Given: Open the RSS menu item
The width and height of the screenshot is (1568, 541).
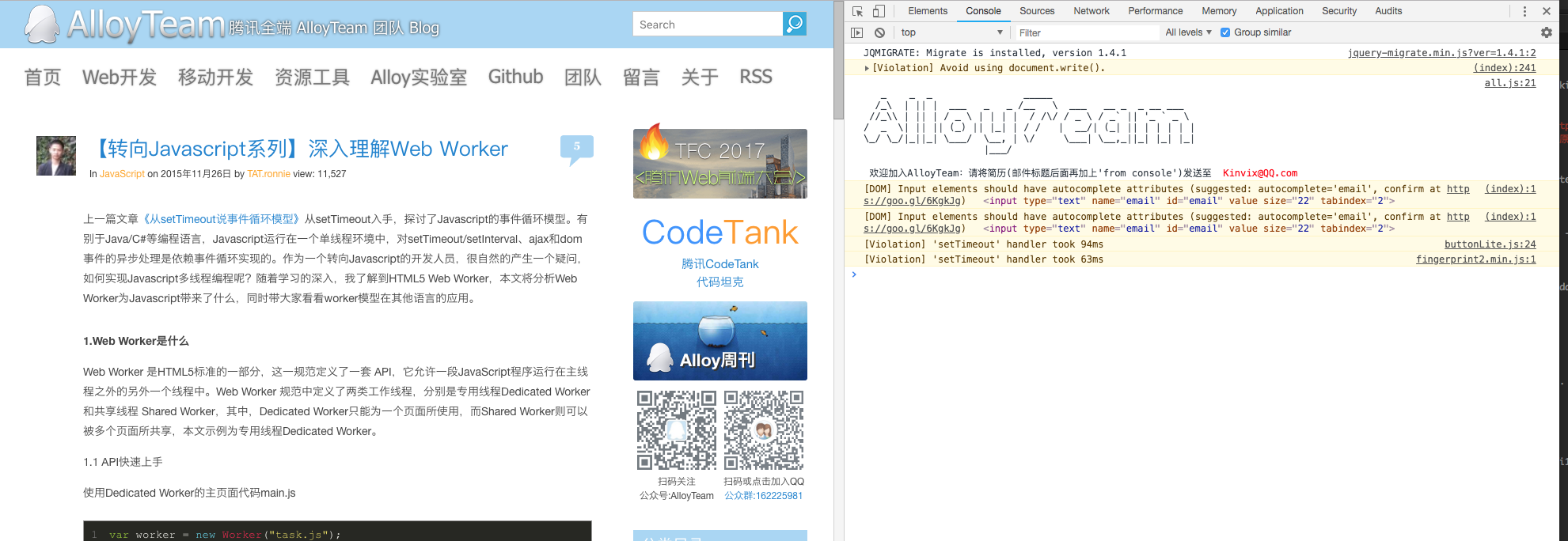Looking at the screenshot, I should [756, 77].
